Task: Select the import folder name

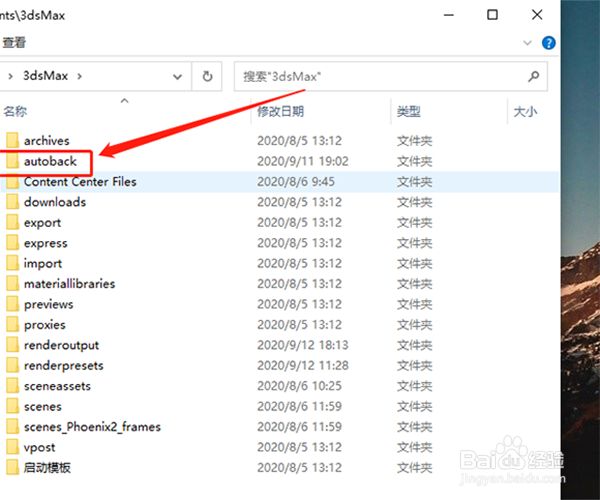Action: pyautogui.click(x=42, y=264)
